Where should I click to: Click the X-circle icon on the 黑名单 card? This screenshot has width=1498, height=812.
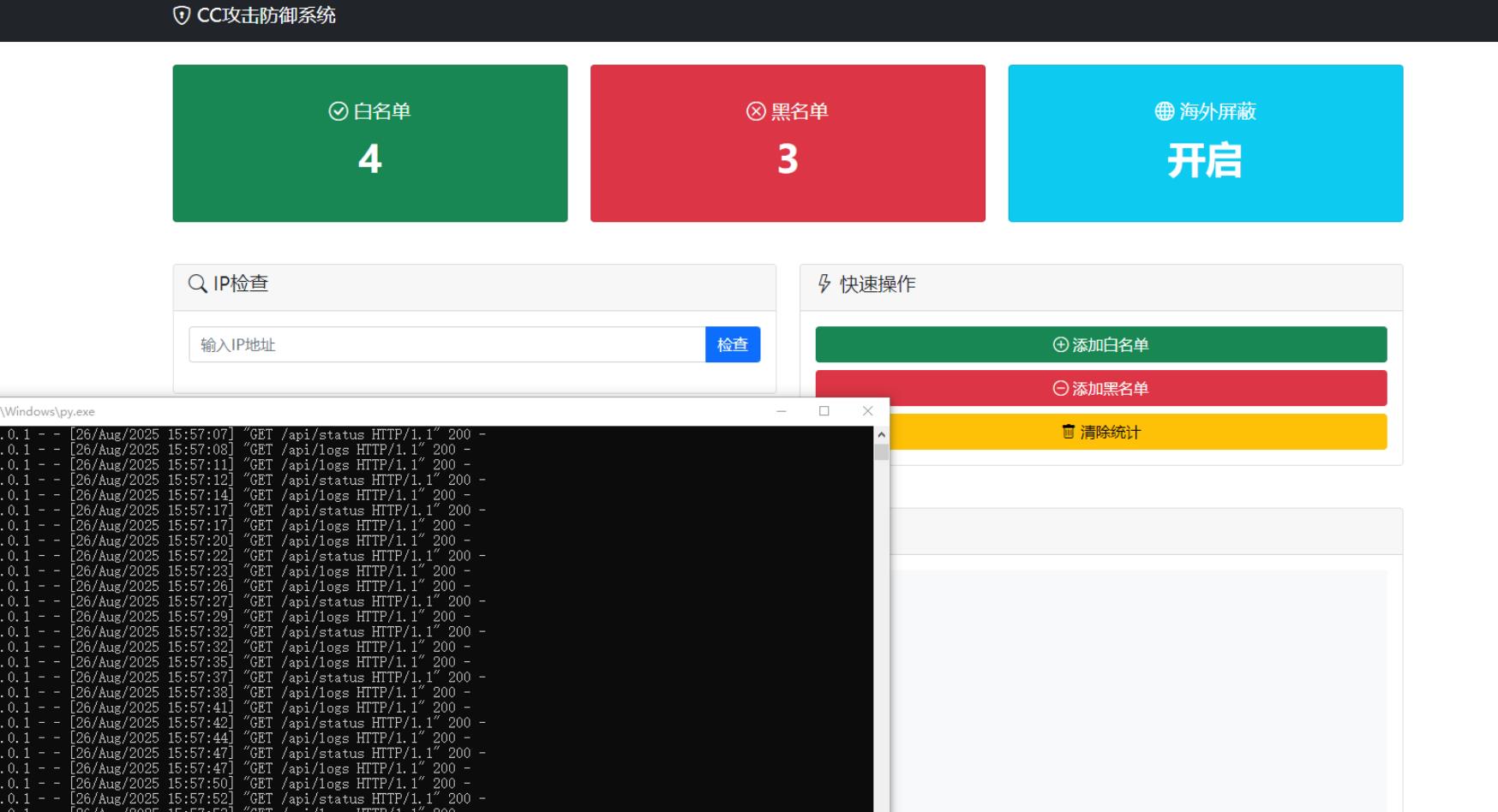pos(756,111)
